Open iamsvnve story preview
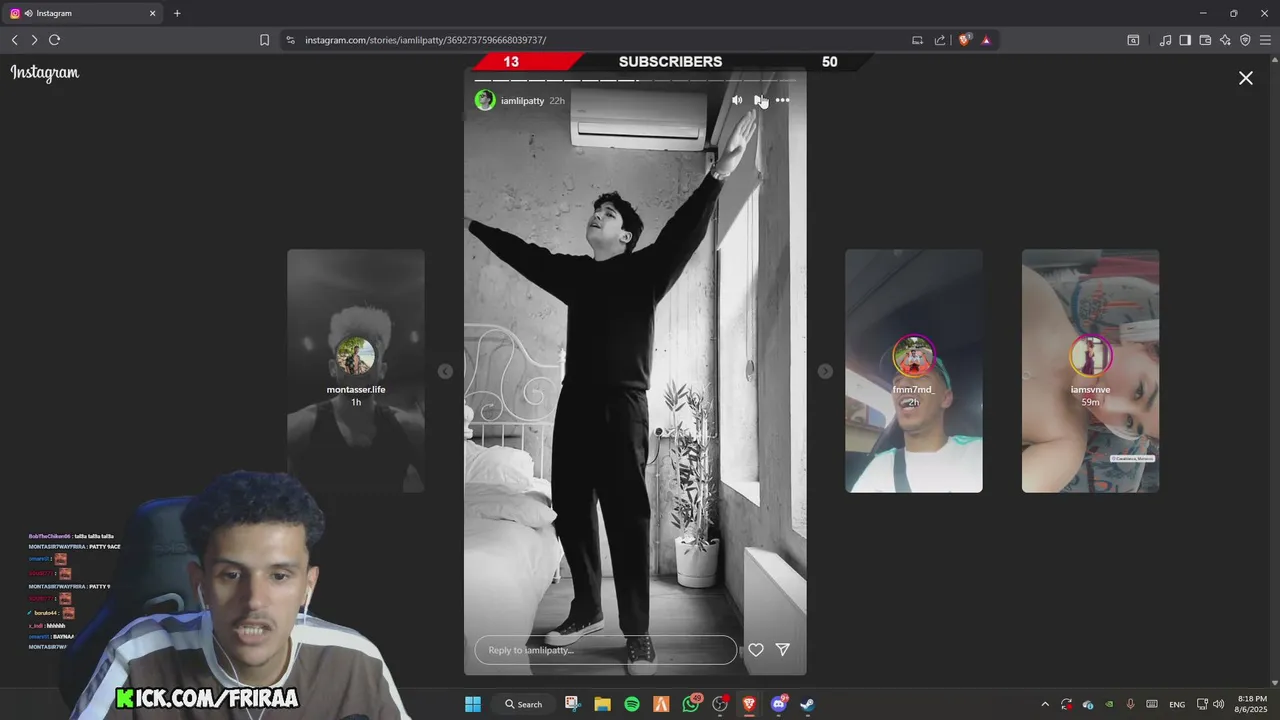 (x=1090, y=370)
